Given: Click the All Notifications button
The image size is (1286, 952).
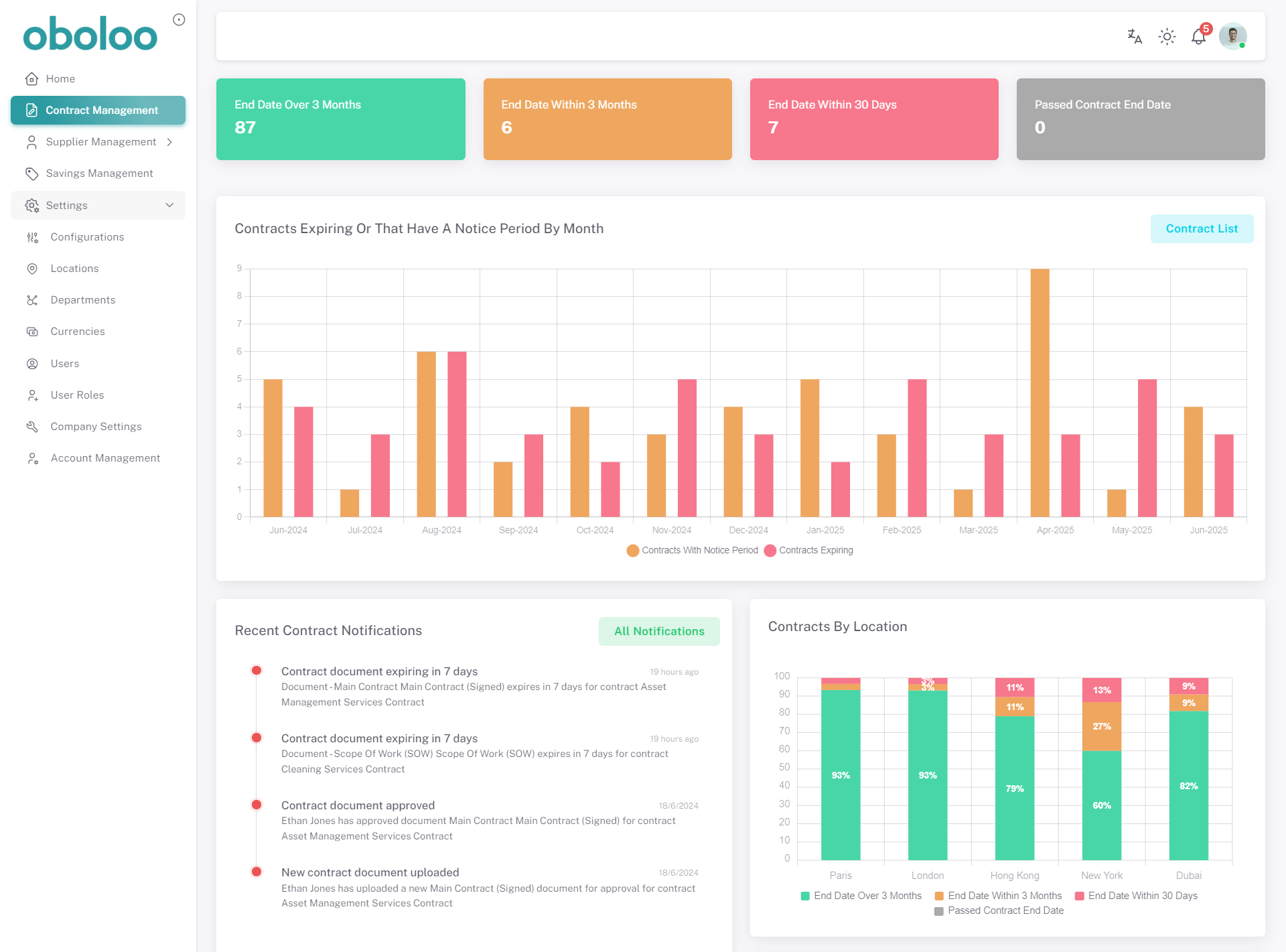Looking at the screenshot, I should (659, 631).
